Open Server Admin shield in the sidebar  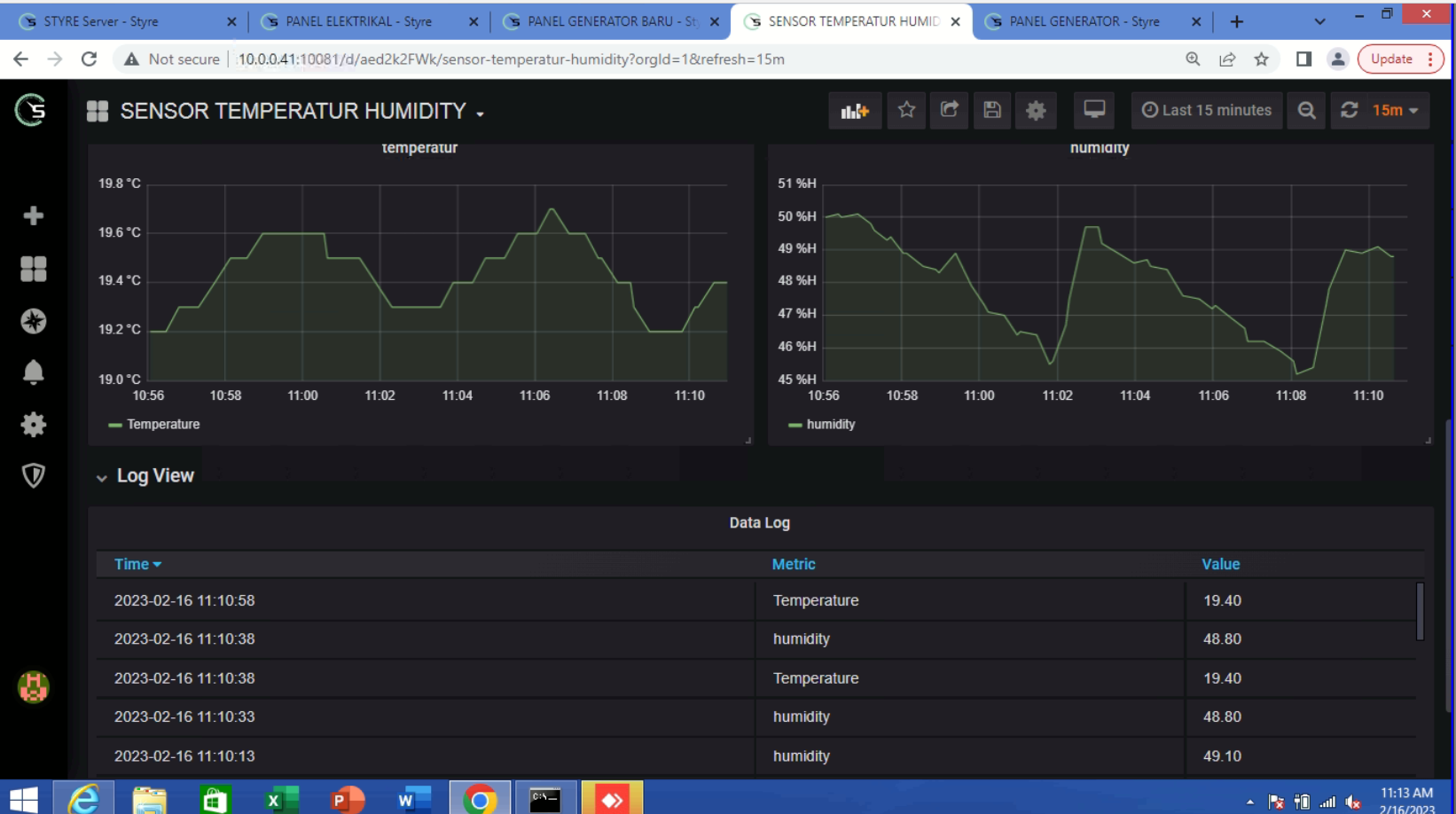(33, 476)
